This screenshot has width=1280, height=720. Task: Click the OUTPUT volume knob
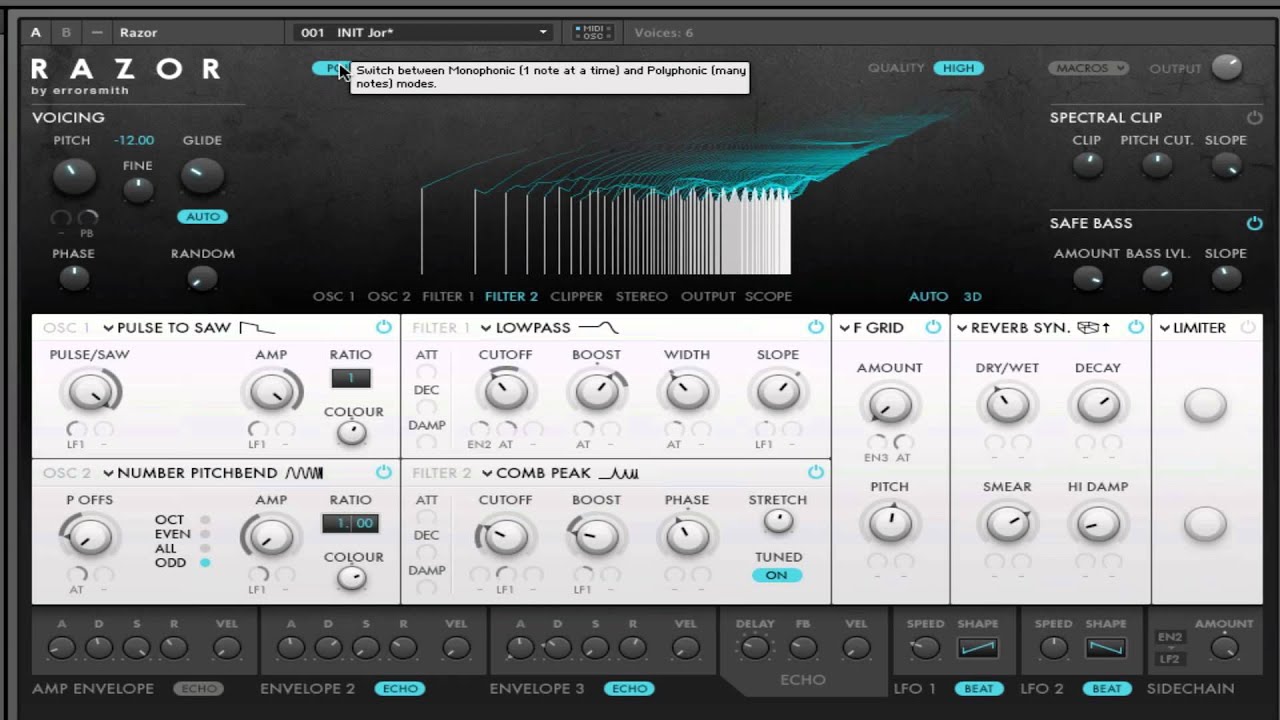(x=1226, y=68)
